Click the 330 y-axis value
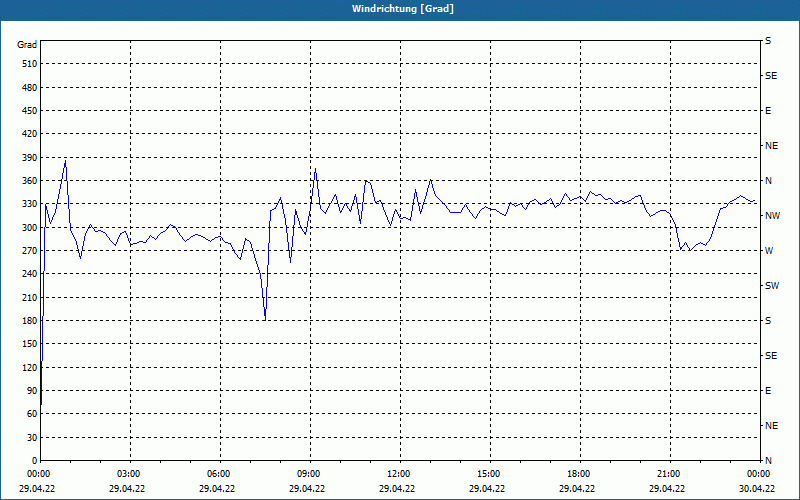 (x=30, y=204)
